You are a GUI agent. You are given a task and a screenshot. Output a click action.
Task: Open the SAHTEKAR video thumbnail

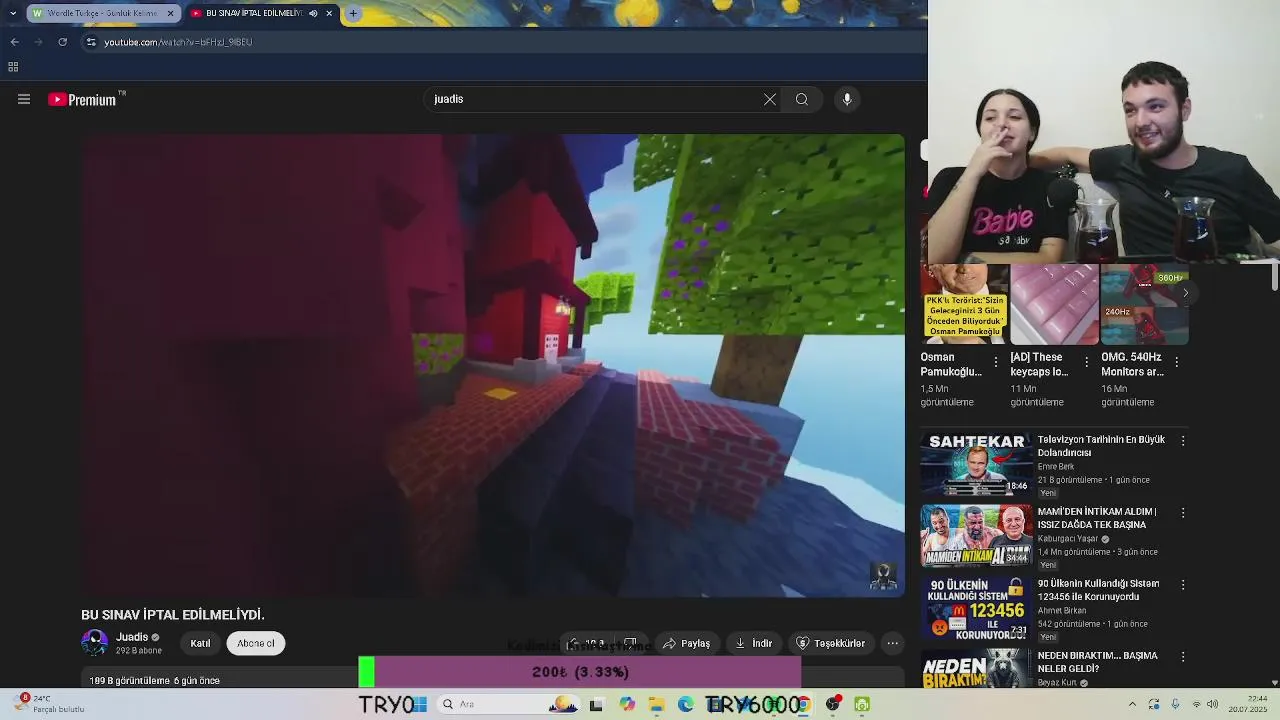click(x=976, y=464)
